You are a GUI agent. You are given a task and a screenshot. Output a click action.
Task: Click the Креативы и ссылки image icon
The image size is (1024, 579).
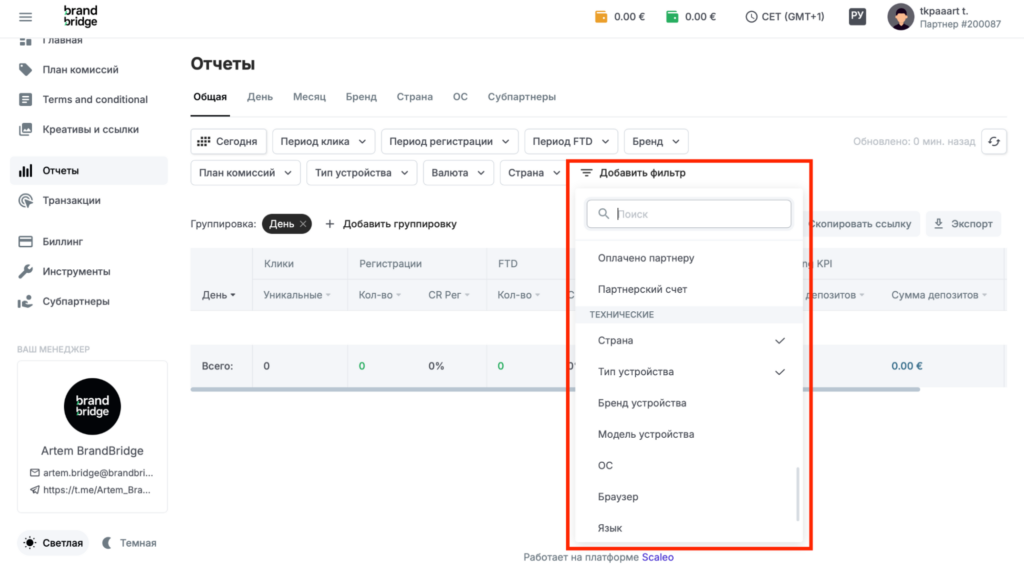click(25, 129)
